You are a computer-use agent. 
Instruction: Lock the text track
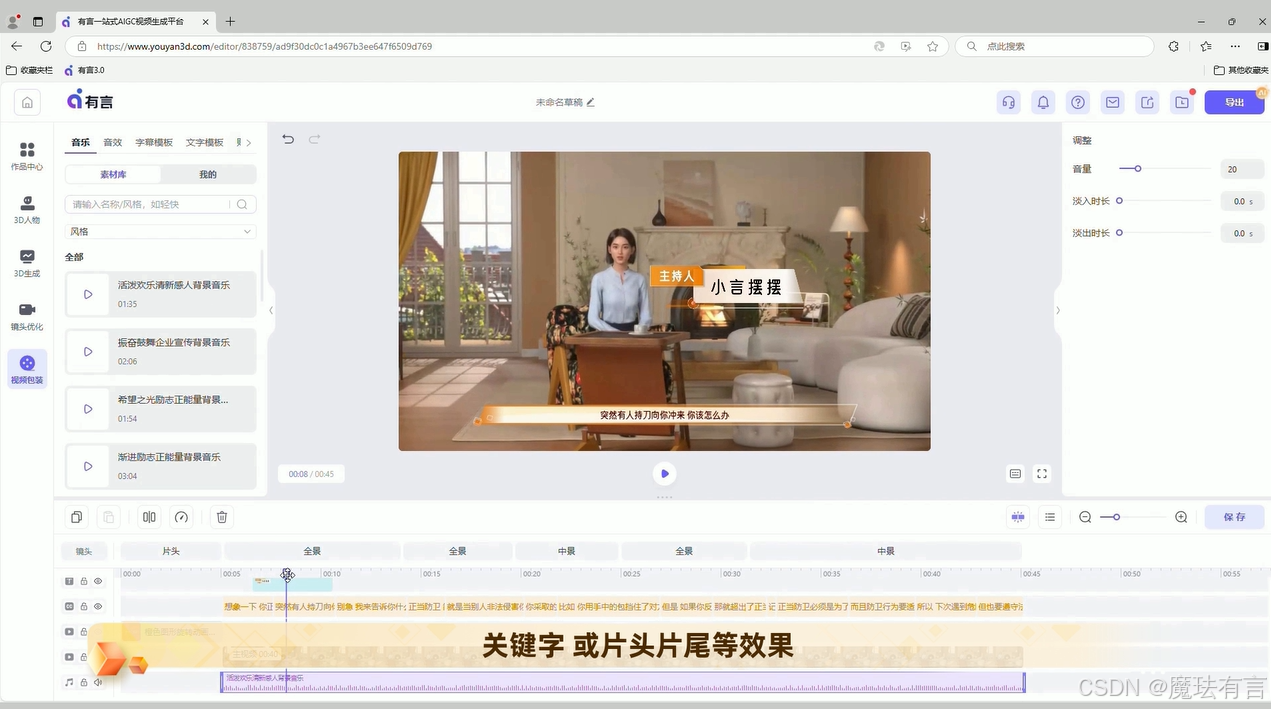[84, 581]
